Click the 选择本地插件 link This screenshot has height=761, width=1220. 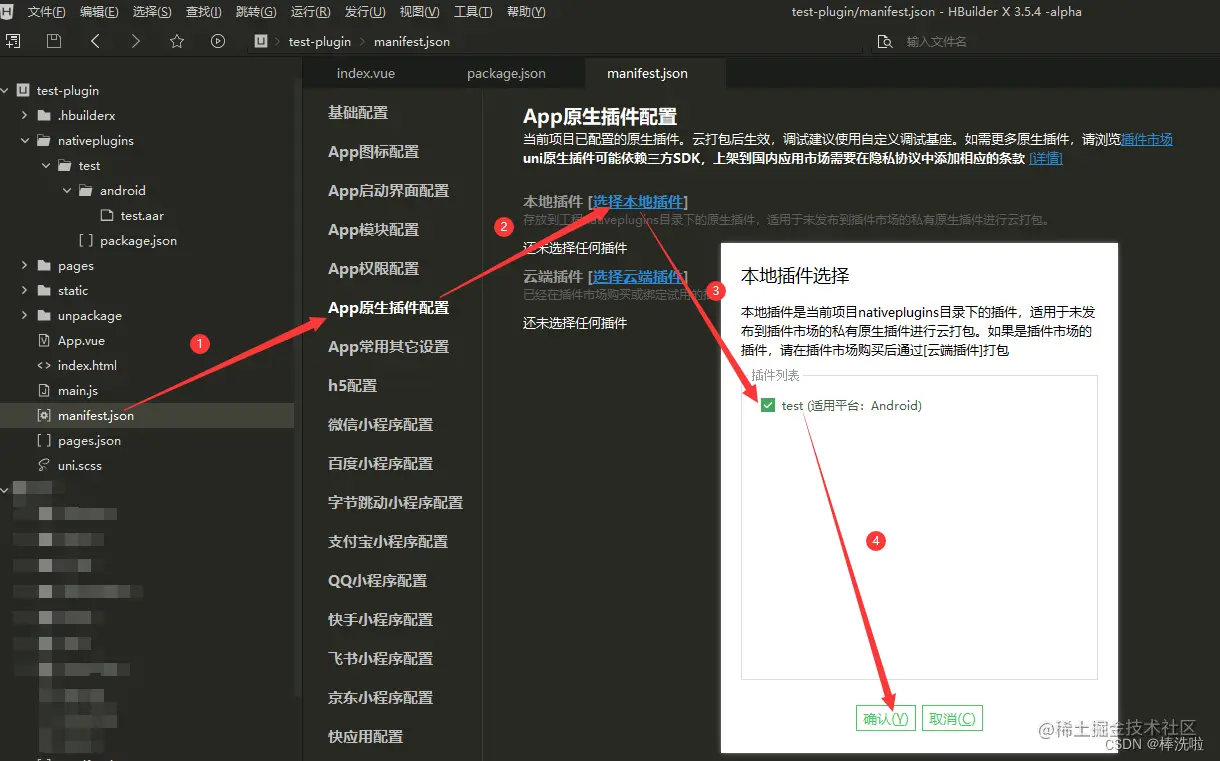tap(638, 201)
